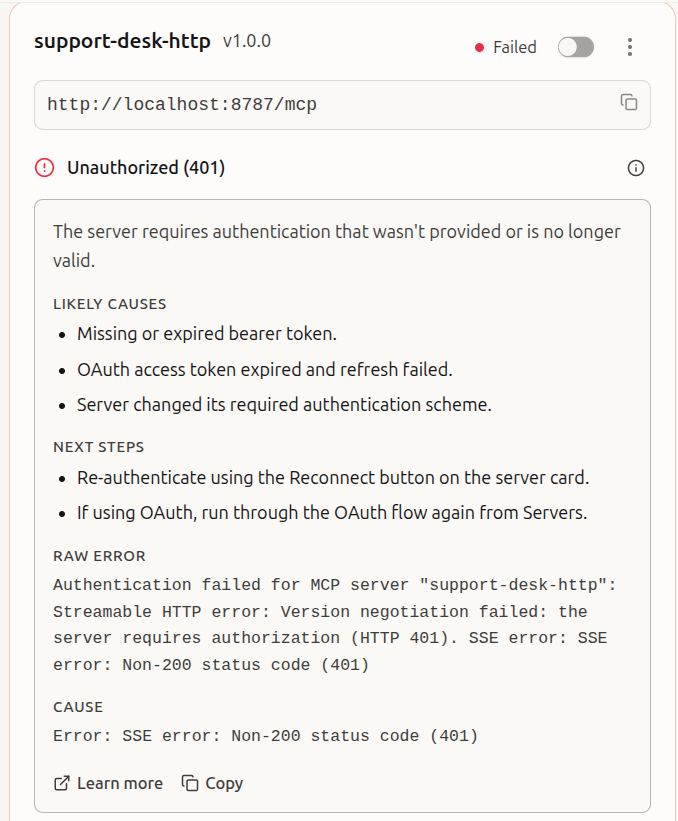The image size is (678, 821).
Task: Click the LIKELY CAUSES heading
Action: point(109,304)
